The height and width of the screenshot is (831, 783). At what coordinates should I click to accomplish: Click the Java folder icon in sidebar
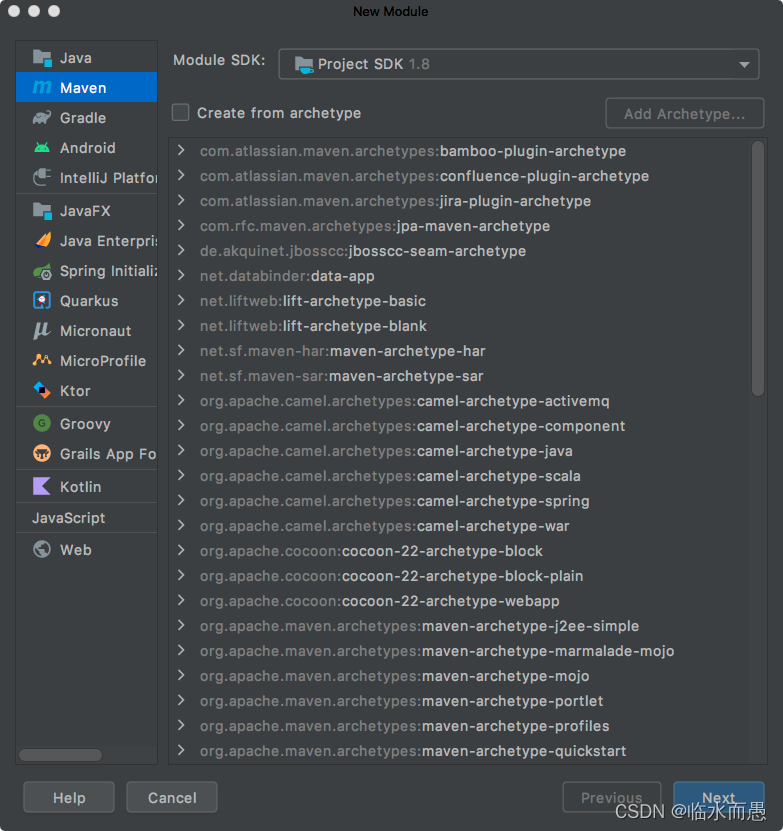[42, 58]
